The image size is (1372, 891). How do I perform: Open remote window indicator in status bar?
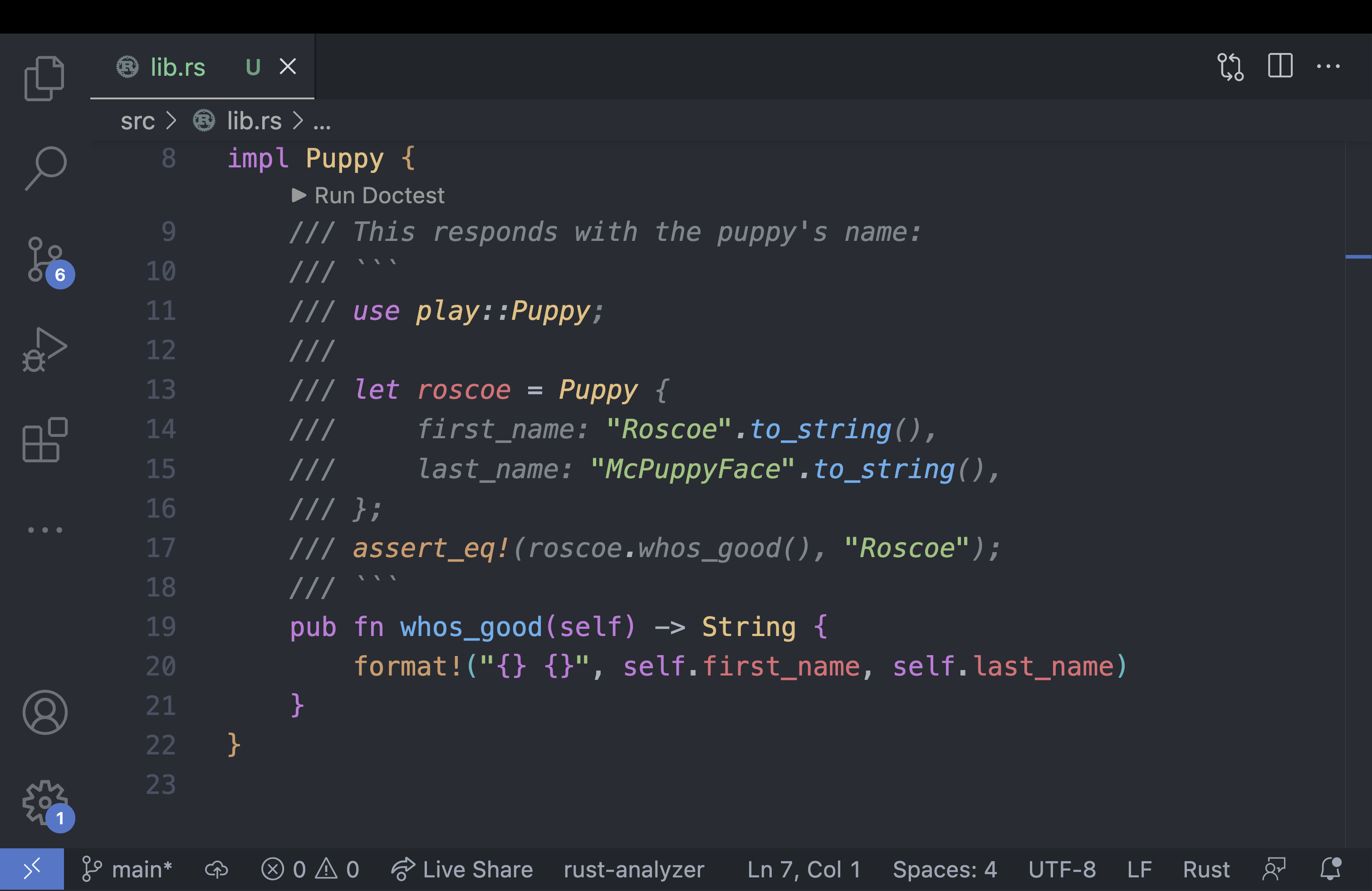click(32, 869)
